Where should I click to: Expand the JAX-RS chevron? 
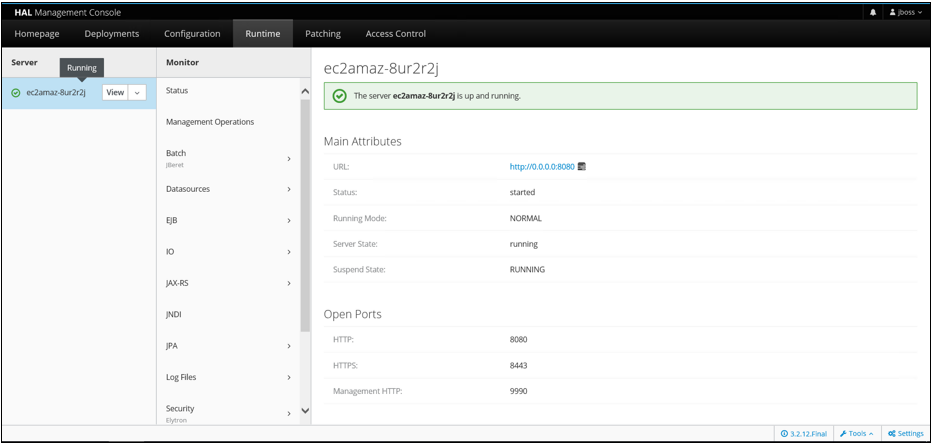pos(289,283)
